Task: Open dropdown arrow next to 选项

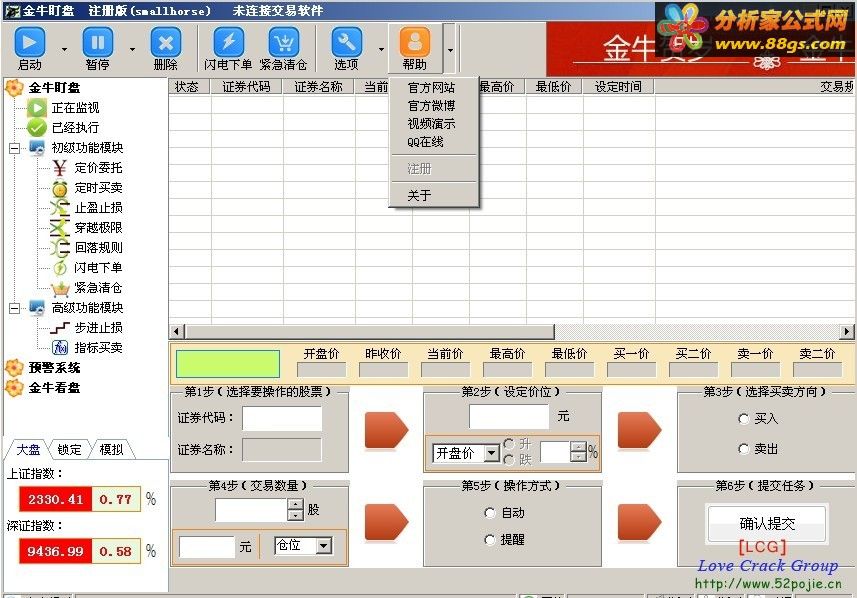Action: point(381,50)
